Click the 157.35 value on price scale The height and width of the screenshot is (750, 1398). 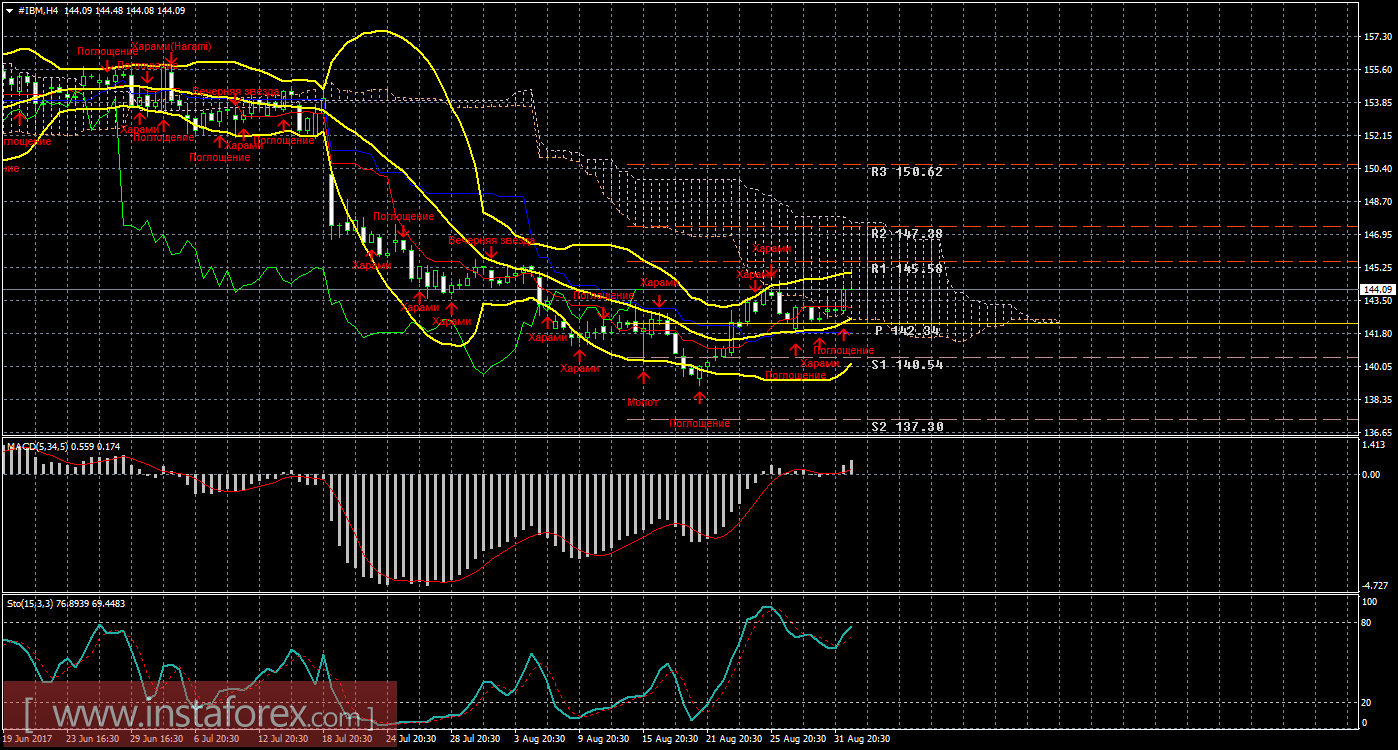[1378, 37]
